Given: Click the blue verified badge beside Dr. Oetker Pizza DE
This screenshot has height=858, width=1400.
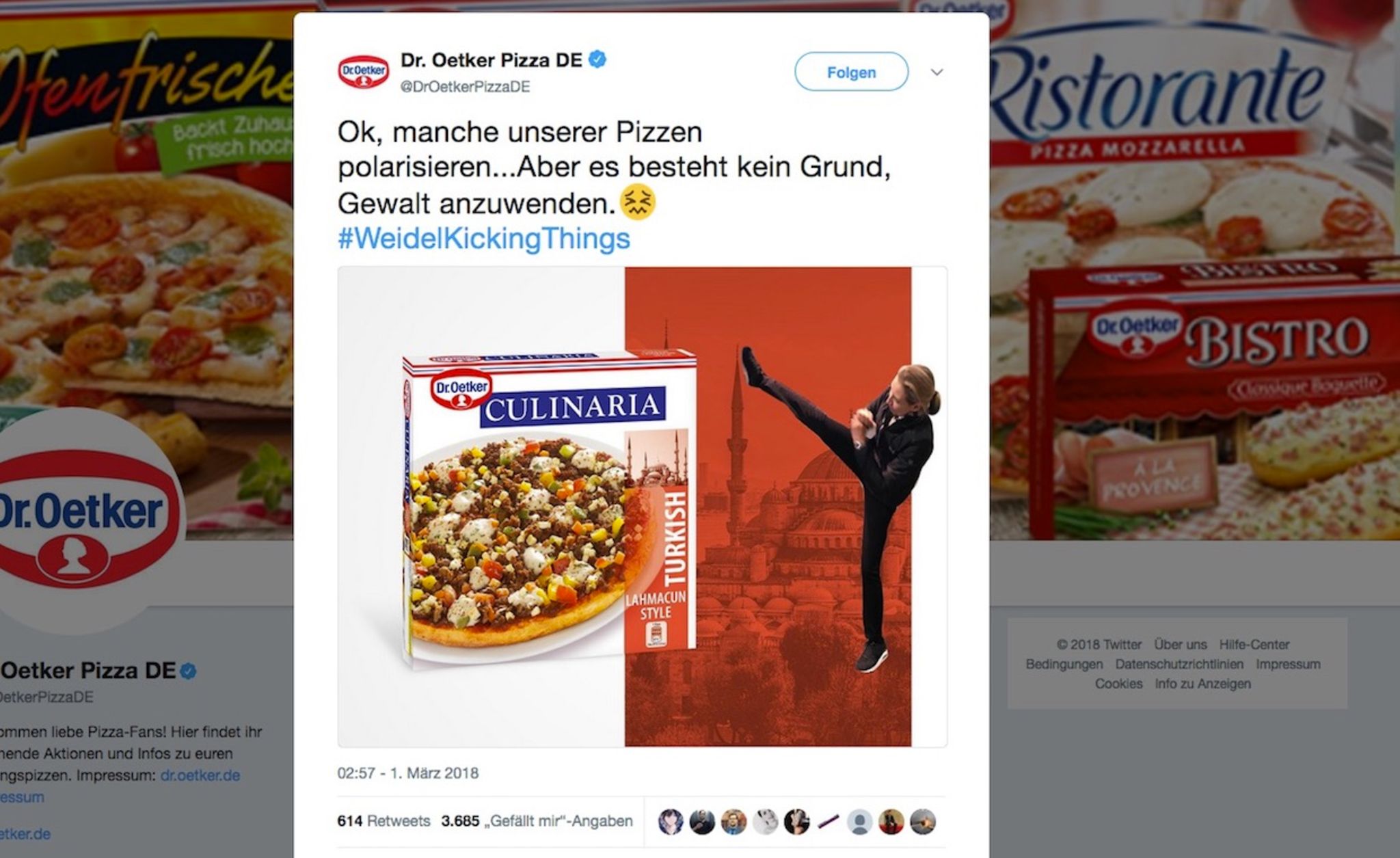Looking at the screenshot, I should coord(597,60).
